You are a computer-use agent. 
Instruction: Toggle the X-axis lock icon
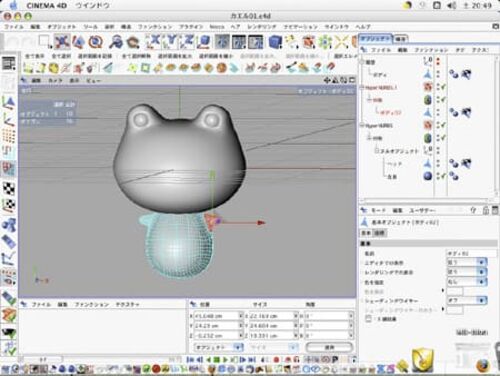154,42
